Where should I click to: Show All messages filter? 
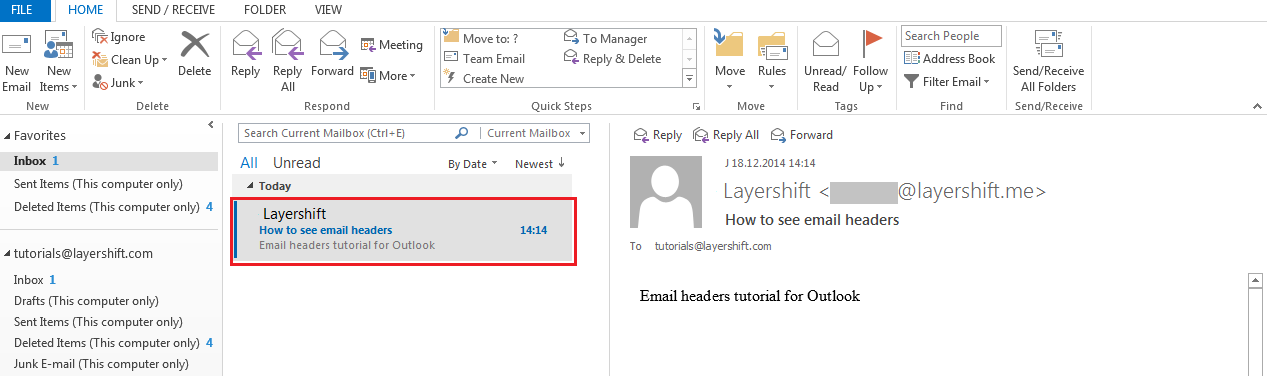point(249,163)
